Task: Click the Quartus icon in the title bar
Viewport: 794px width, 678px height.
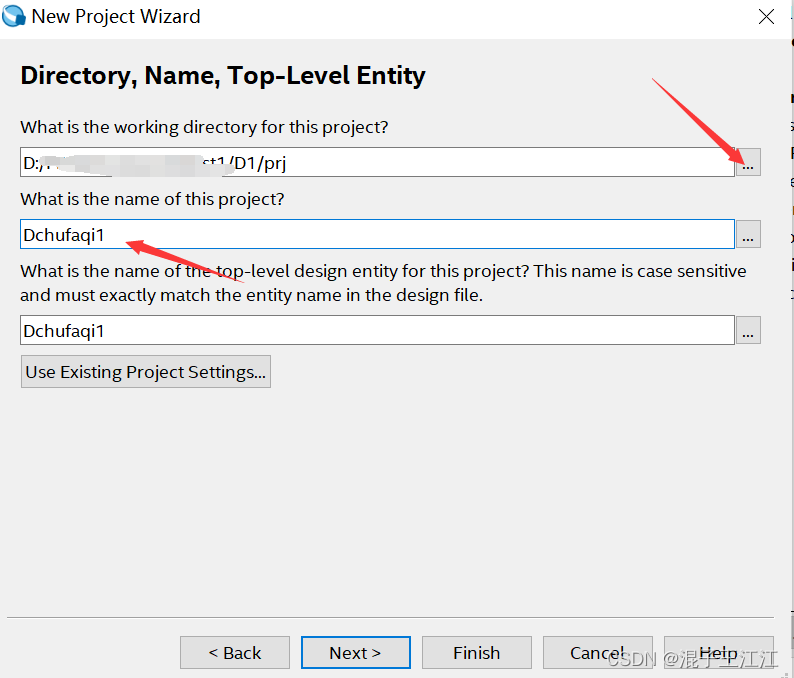Action: pos(14,16)
